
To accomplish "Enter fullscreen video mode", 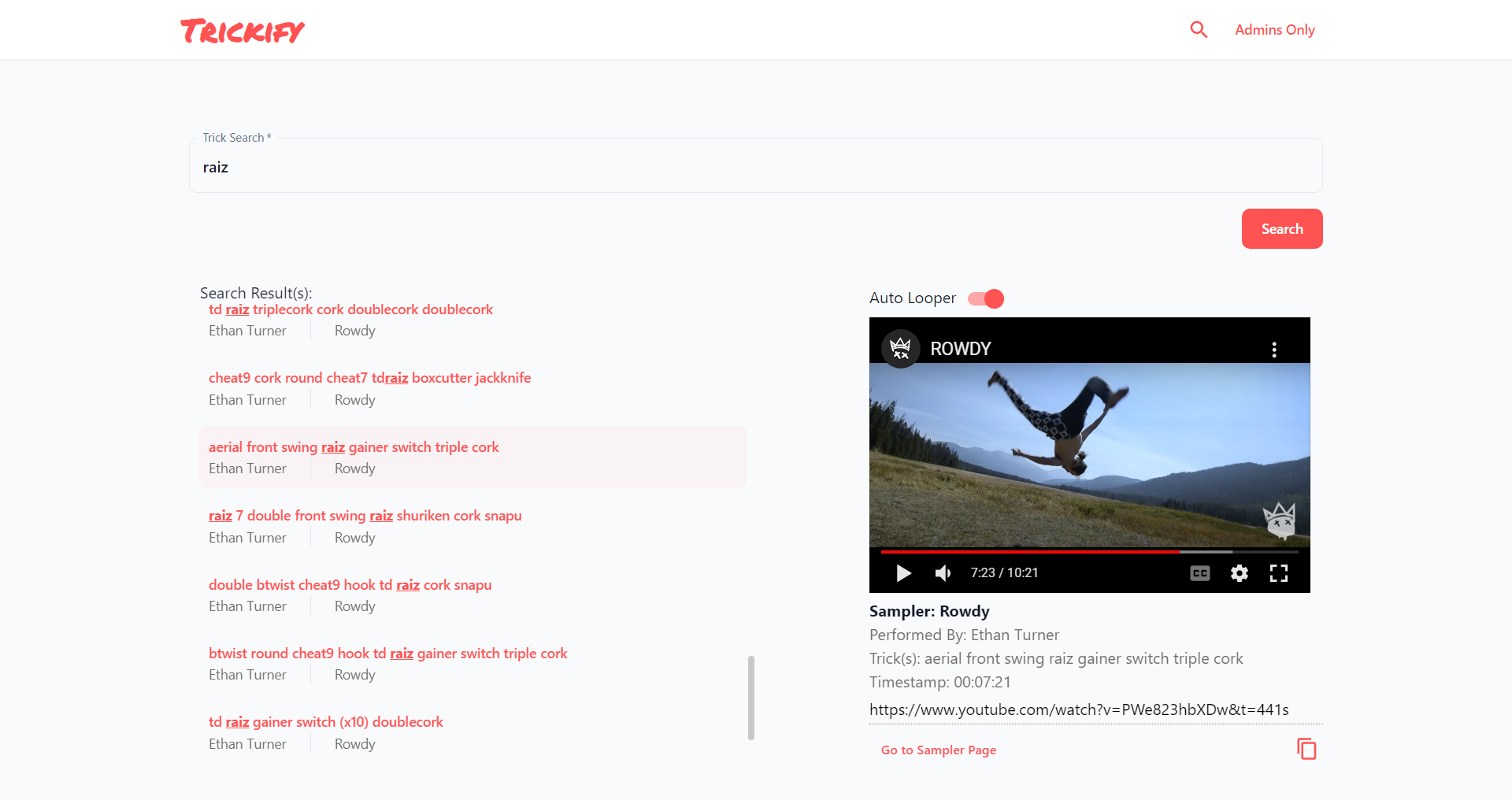I will 1278,573.
